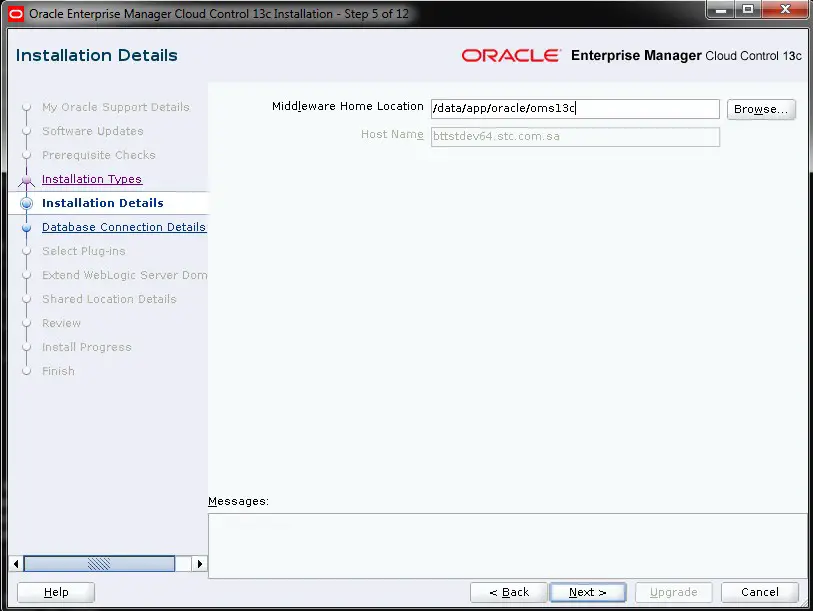Click the disabled Host Name field
The height and width of the screenshot is (611, 813).
tap(575, 137)
